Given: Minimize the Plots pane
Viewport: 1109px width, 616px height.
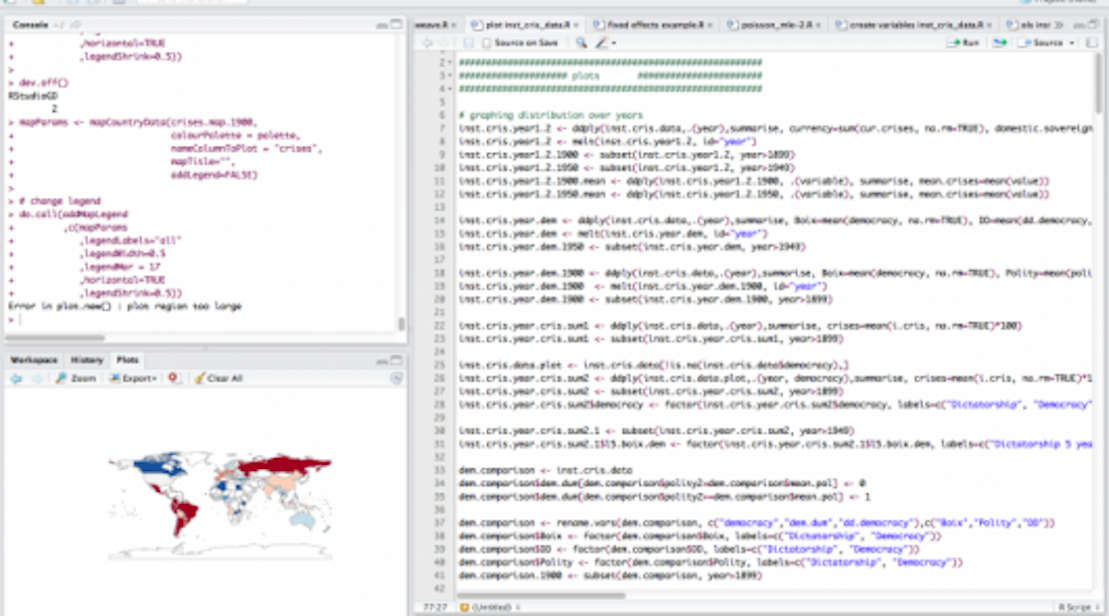Looking at the screenshot, I should [x=382, y=360].
